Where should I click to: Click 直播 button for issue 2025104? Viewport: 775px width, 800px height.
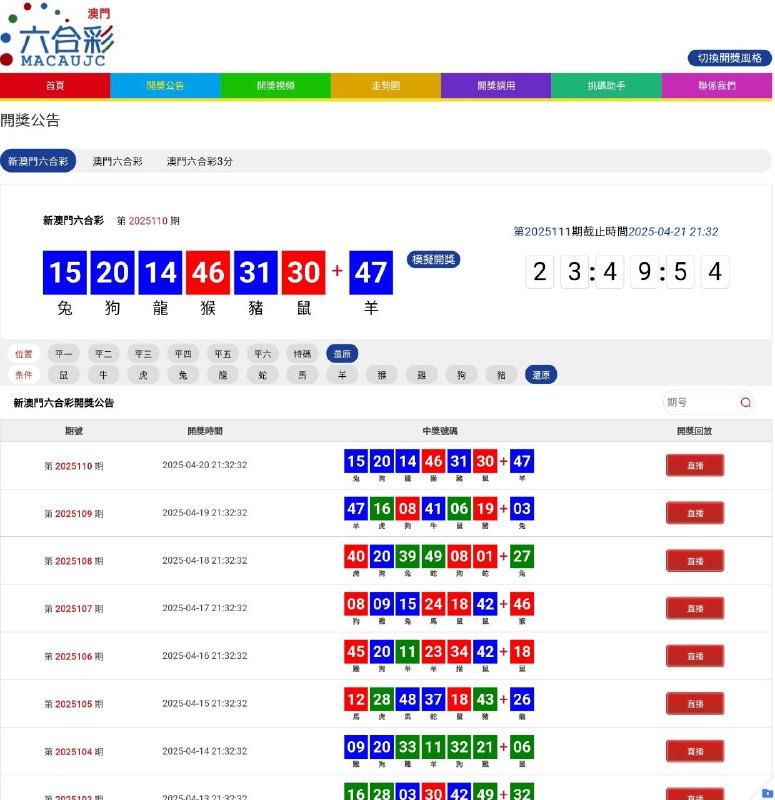click(695, 751)
